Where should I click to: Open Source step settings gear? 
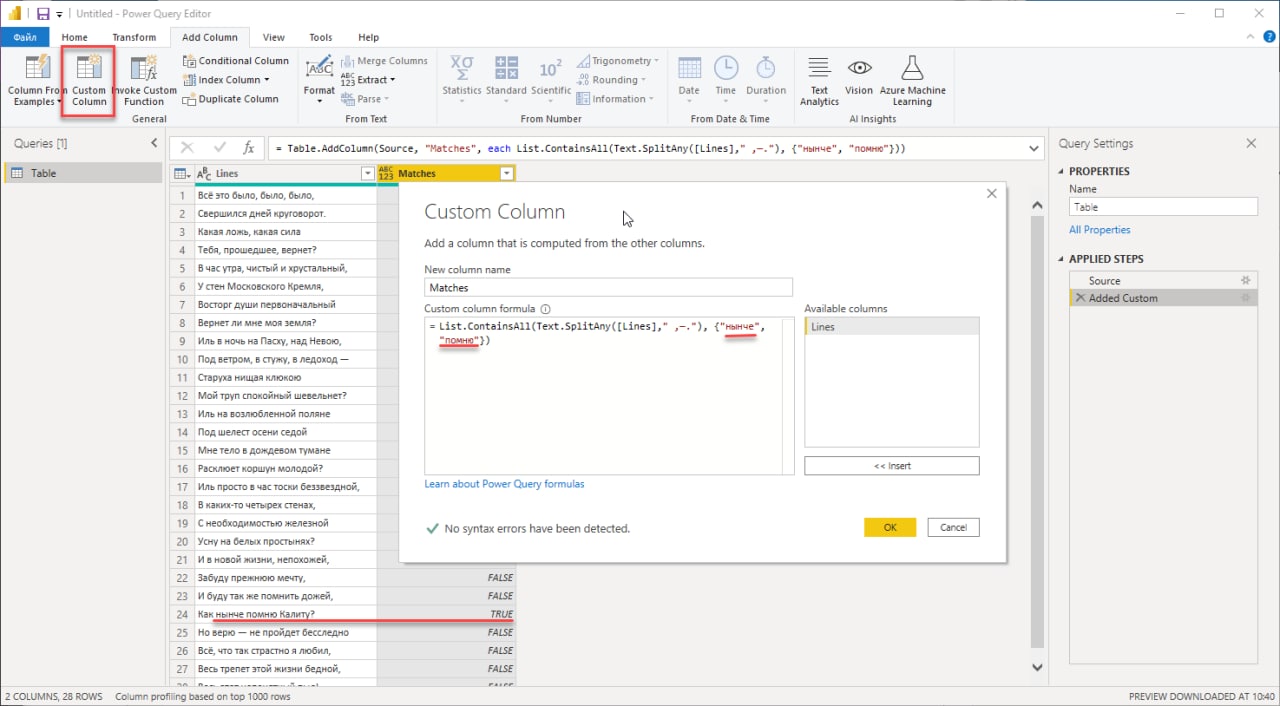click(x=1246, y=281)
